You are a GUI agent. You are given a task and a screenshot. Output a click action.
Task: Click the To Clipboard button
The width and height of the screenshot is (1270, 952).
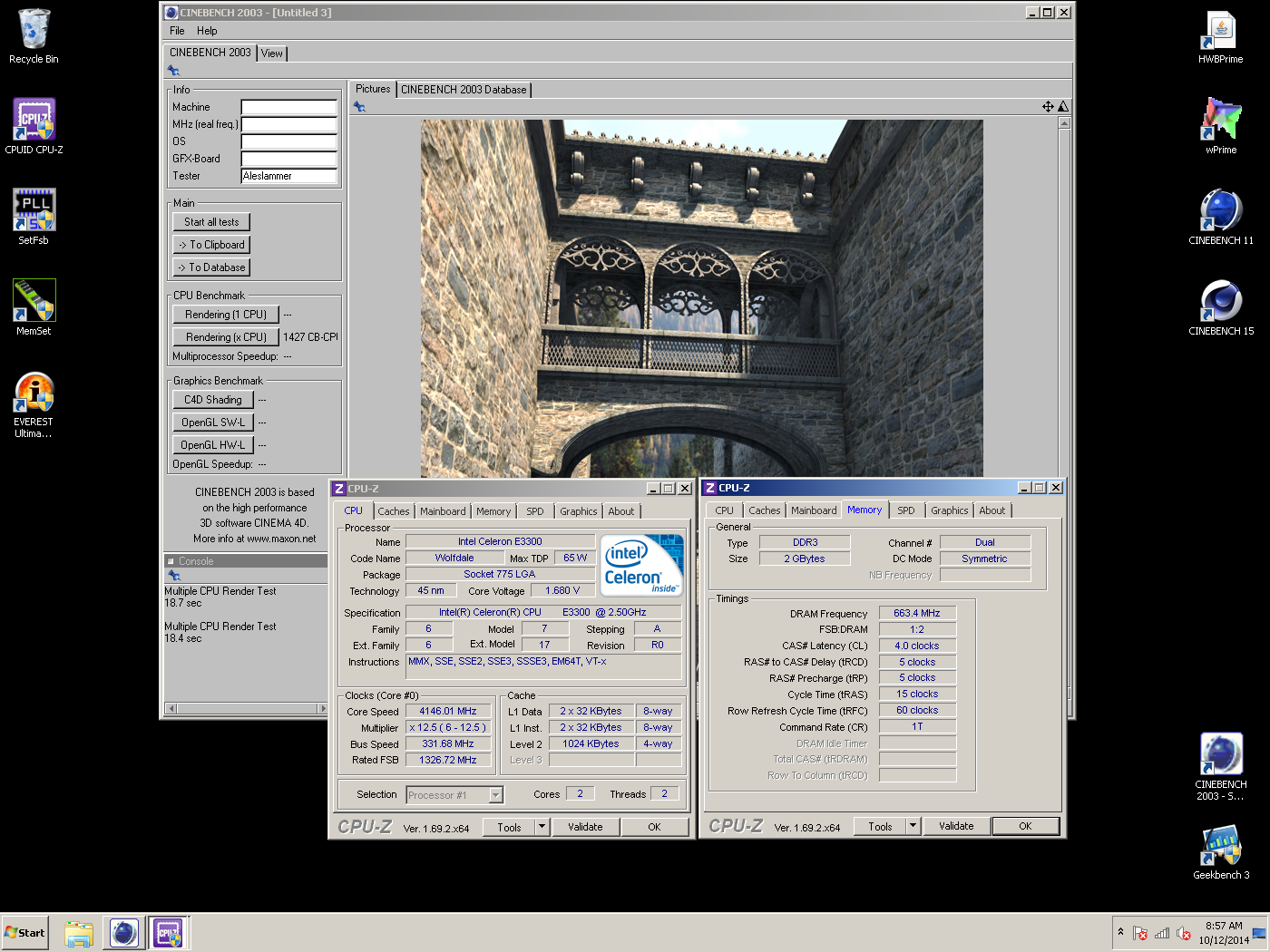pyautogui.click(x=211, y=245)
